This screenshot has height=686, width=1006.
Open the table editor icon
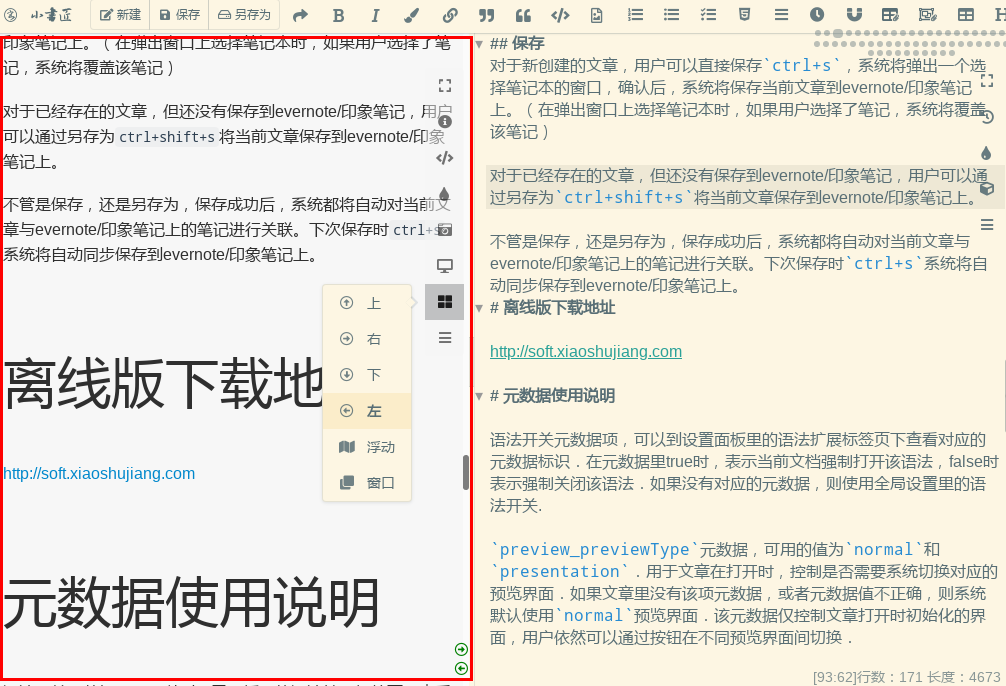(891, 14)
